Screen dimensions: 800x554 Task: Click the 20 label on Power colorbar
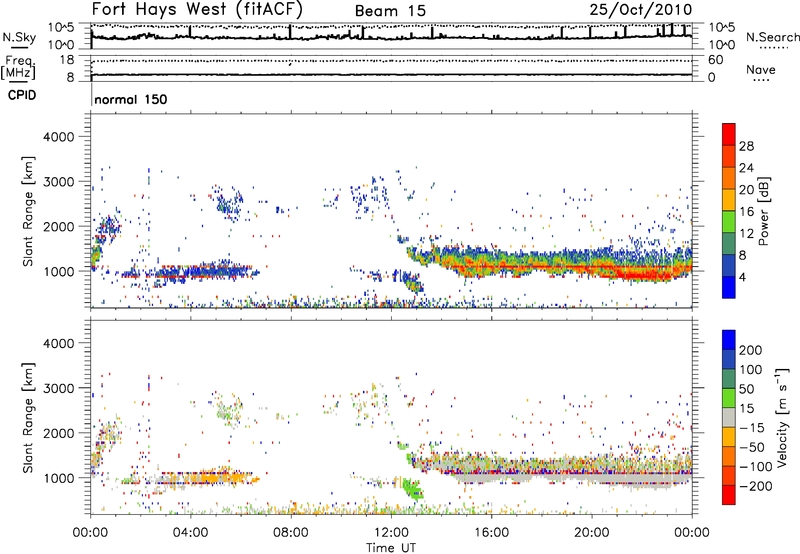point(746,190)
